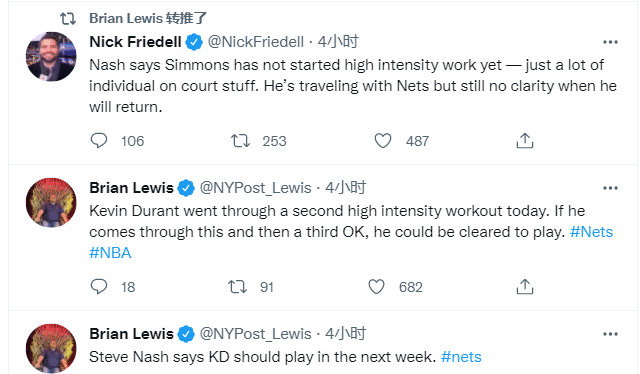This screenshot has height=374, width=640.
Task: Open more options on Nick Friedell's tweet
Action: point(610,42)
